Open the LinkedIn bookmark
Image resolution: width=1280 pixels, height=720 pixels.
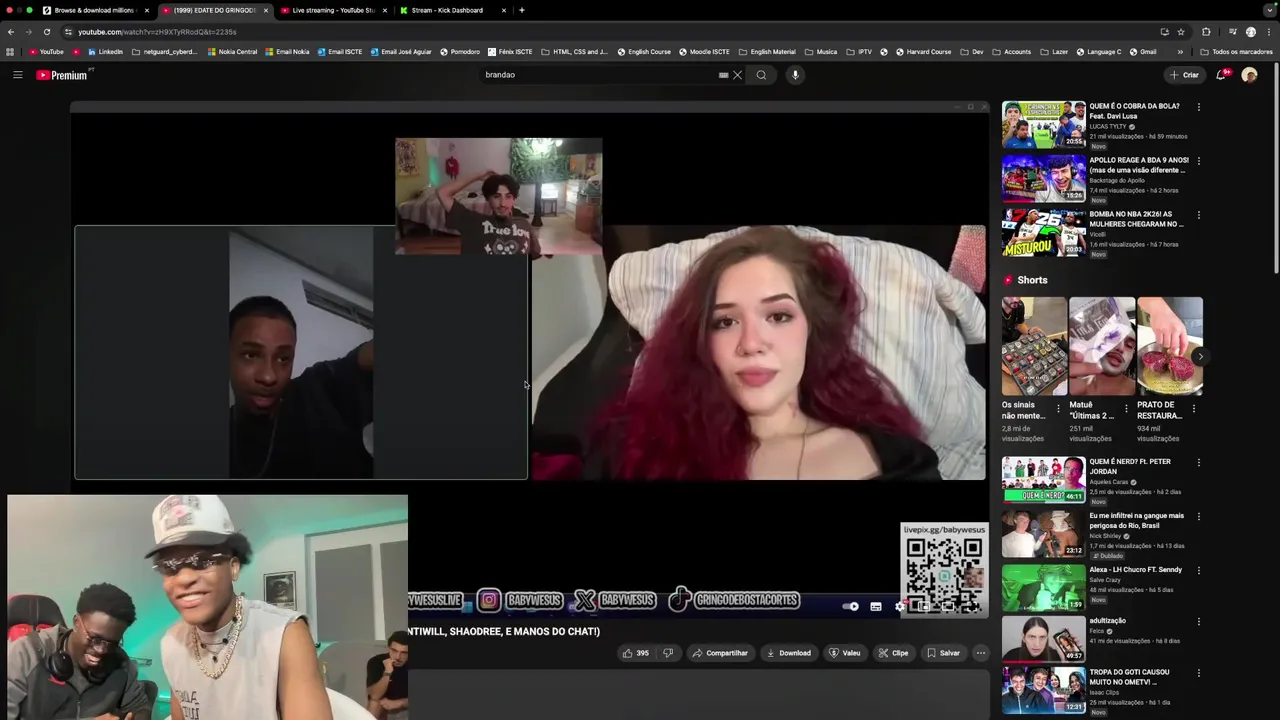click(105, 52)
